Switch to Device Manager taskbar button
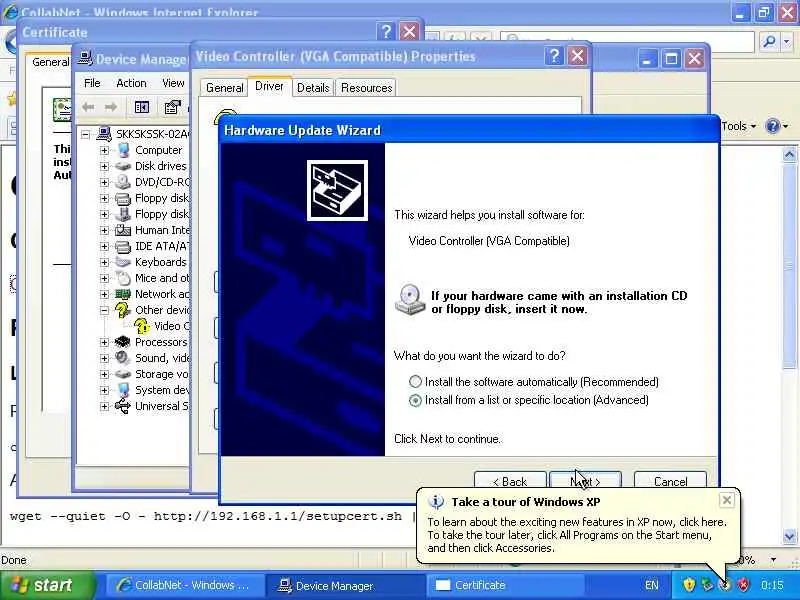800x600 pixels. (x=345, y=585)
